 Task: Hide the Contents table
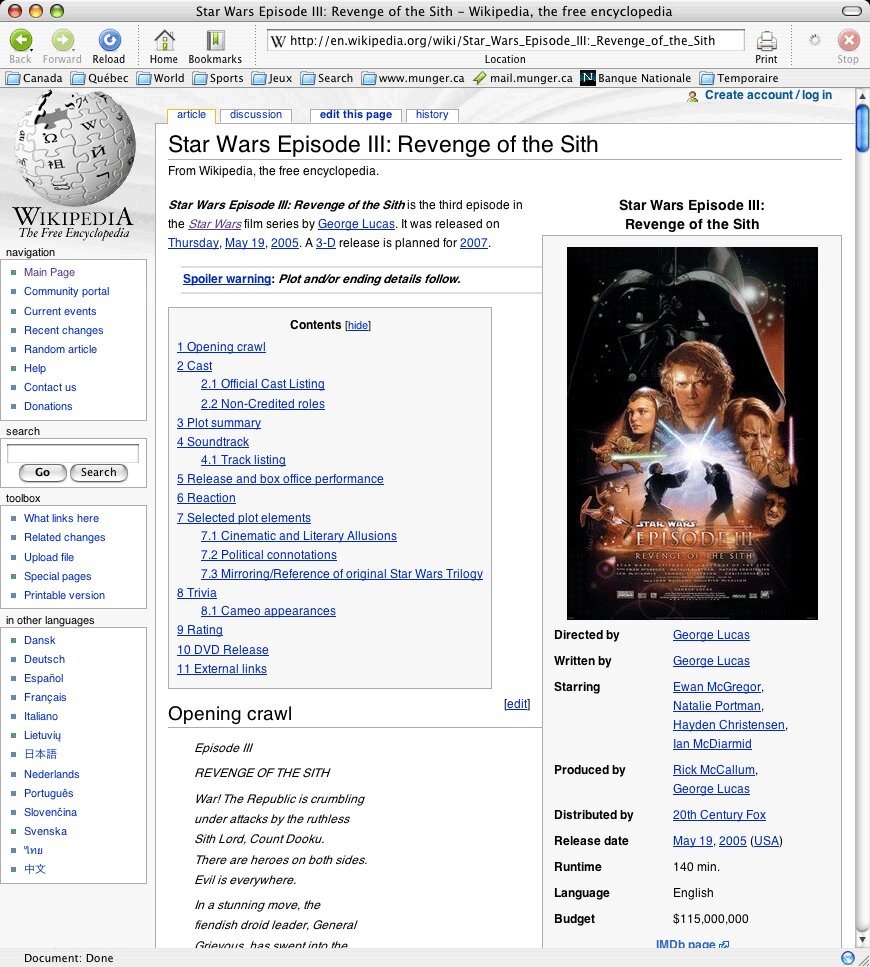click(358, 326)
